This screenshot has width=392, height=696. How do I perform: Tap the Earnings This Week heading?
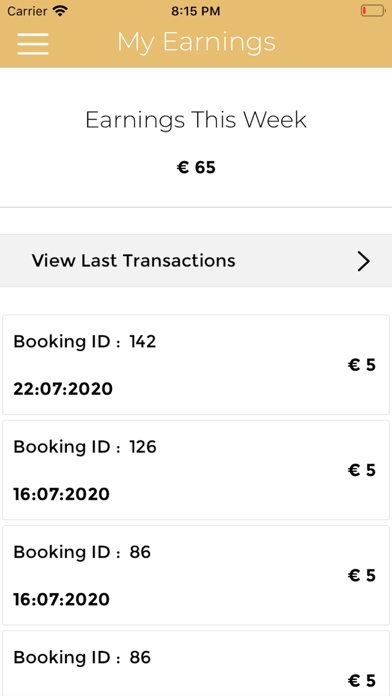pyautogui.click(x=196, y=120)
